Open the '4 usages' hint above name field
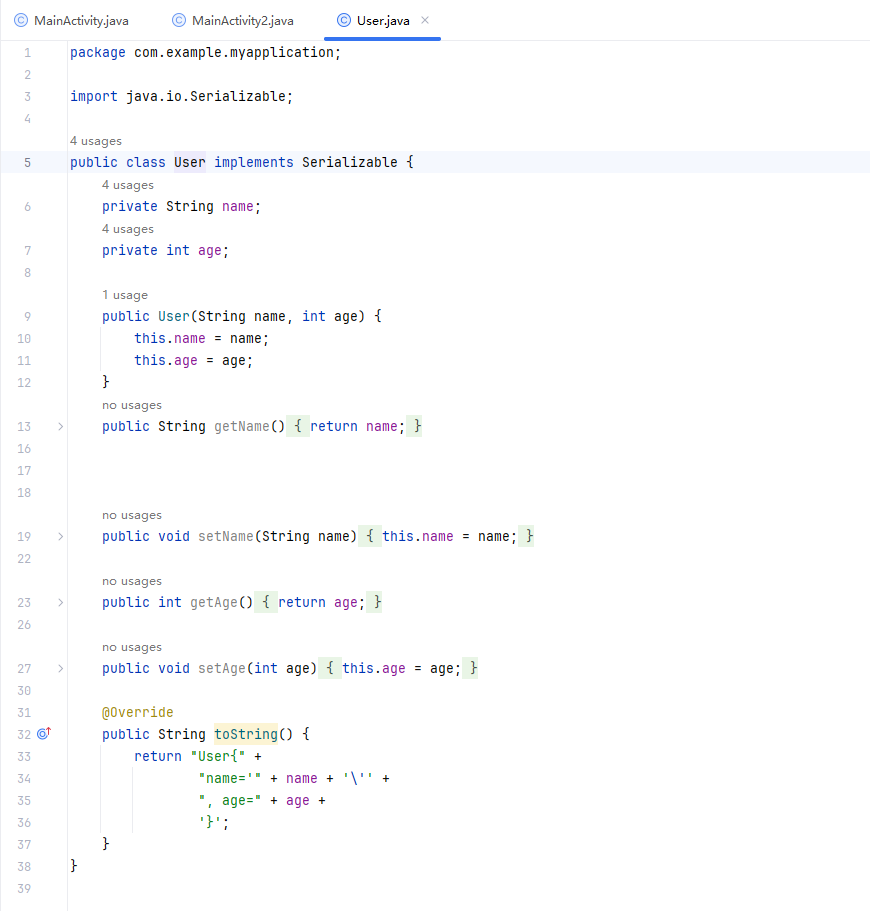 128,185
